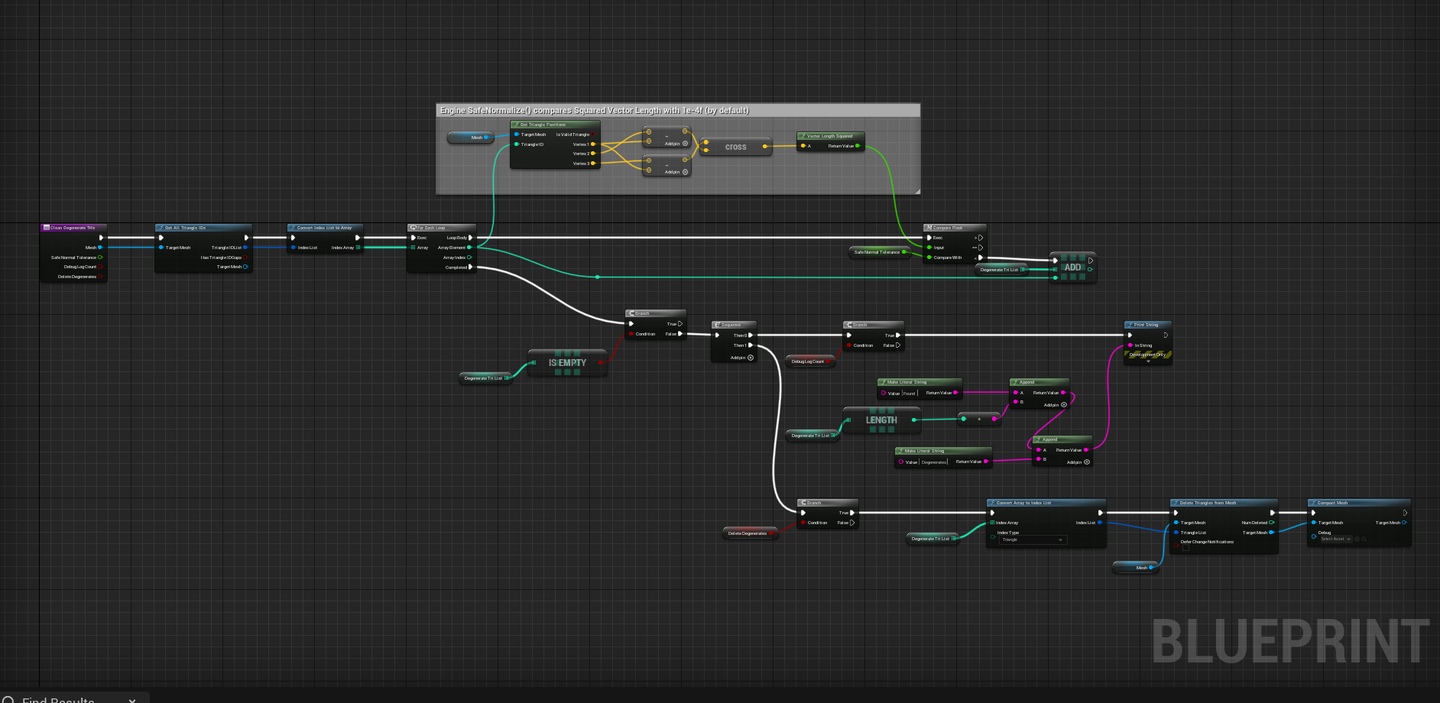The height and width of the screenshot is (703, 1440).
Task: Select the Vector Length Squared node
Action: pos(831,141)
